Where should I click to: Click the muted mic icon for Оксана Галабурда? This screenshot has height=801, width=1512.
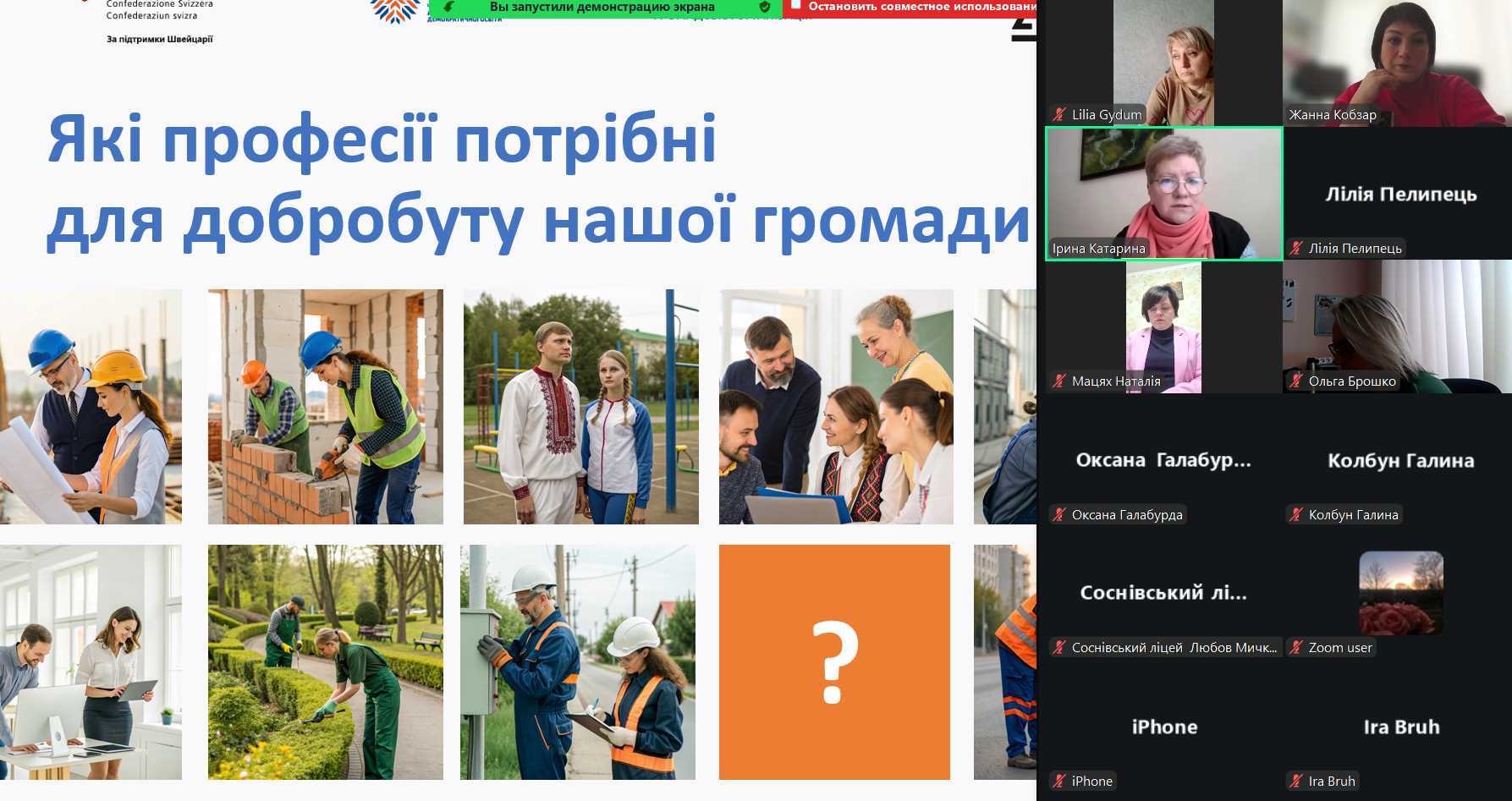point(1058,515)
